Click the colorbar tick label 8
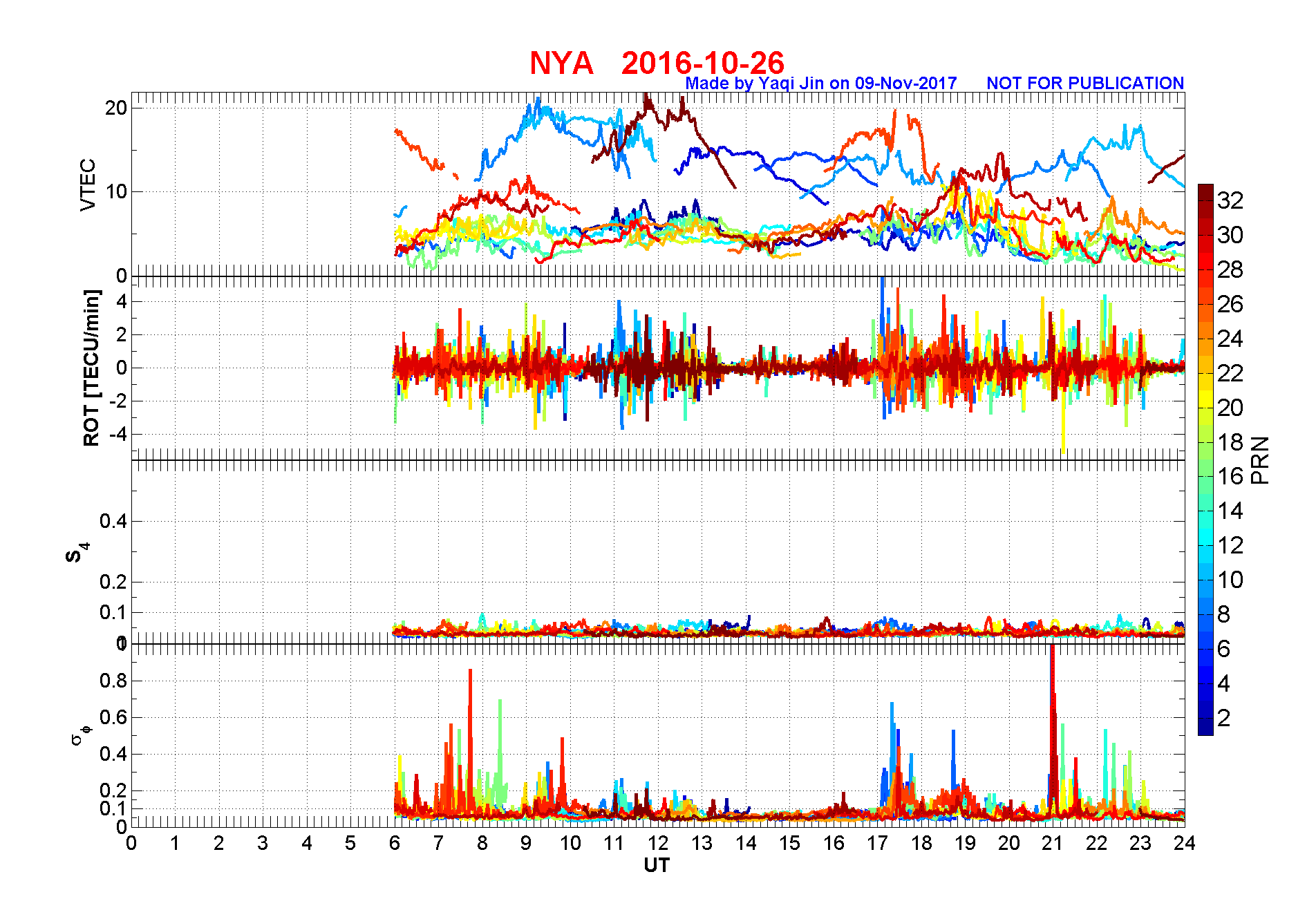Image resolution: width=1316 pixels, height=919 pixels. pos(1224,614)
